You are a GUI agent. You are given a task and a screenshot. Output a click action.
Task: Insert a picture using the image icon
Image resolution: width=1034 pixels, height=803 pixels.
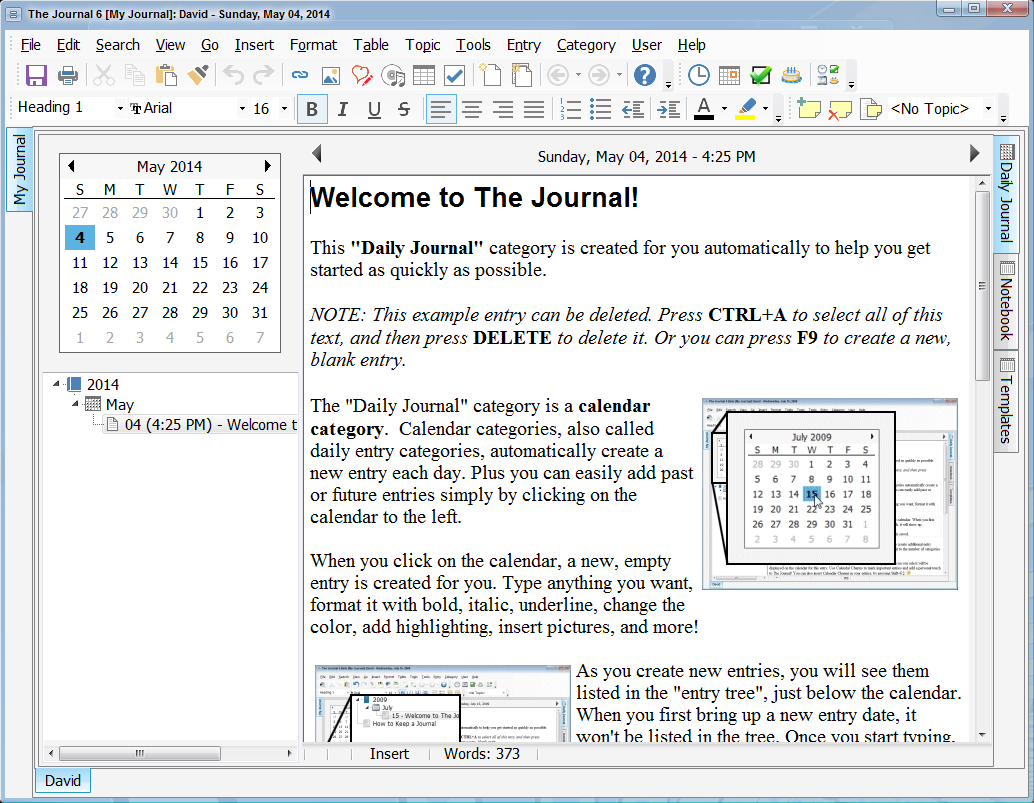(330, 75)
